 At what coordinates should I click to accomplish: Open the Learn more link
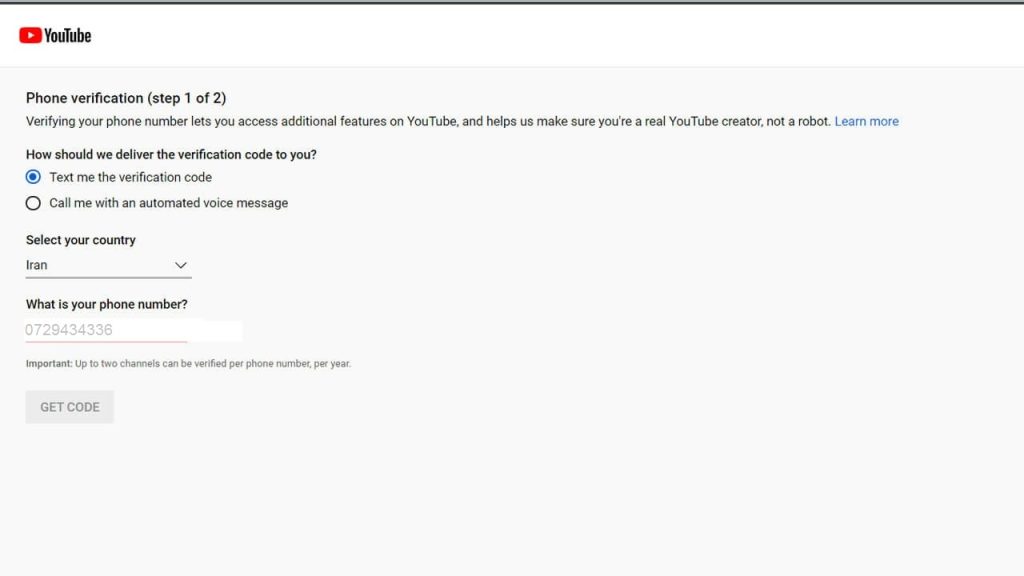866,121
